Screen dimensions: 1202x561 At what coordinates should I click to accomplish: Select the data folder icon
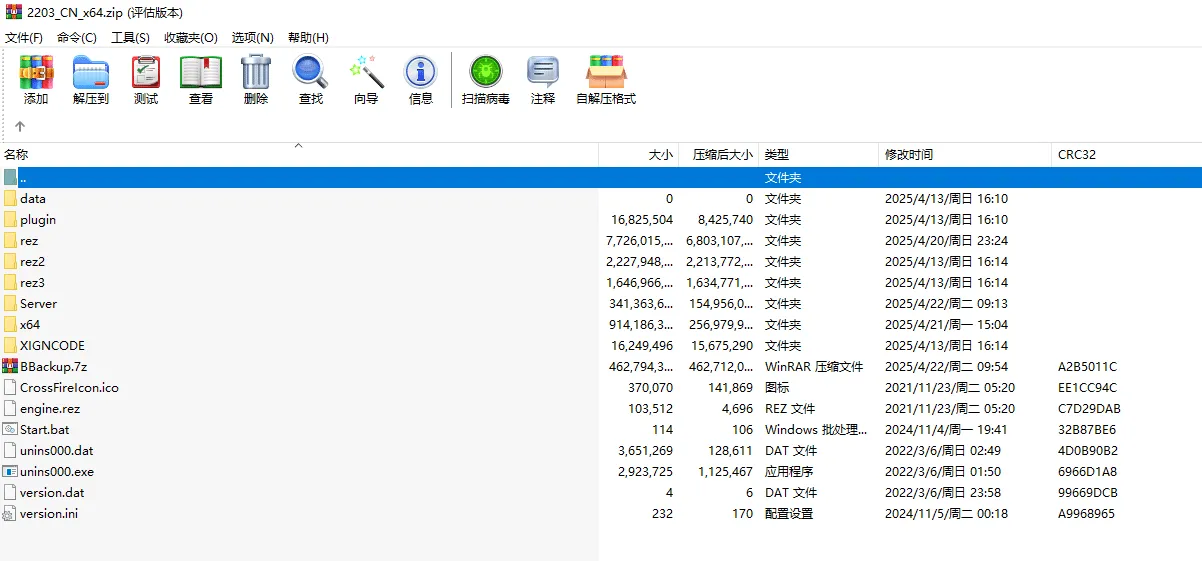10,198
